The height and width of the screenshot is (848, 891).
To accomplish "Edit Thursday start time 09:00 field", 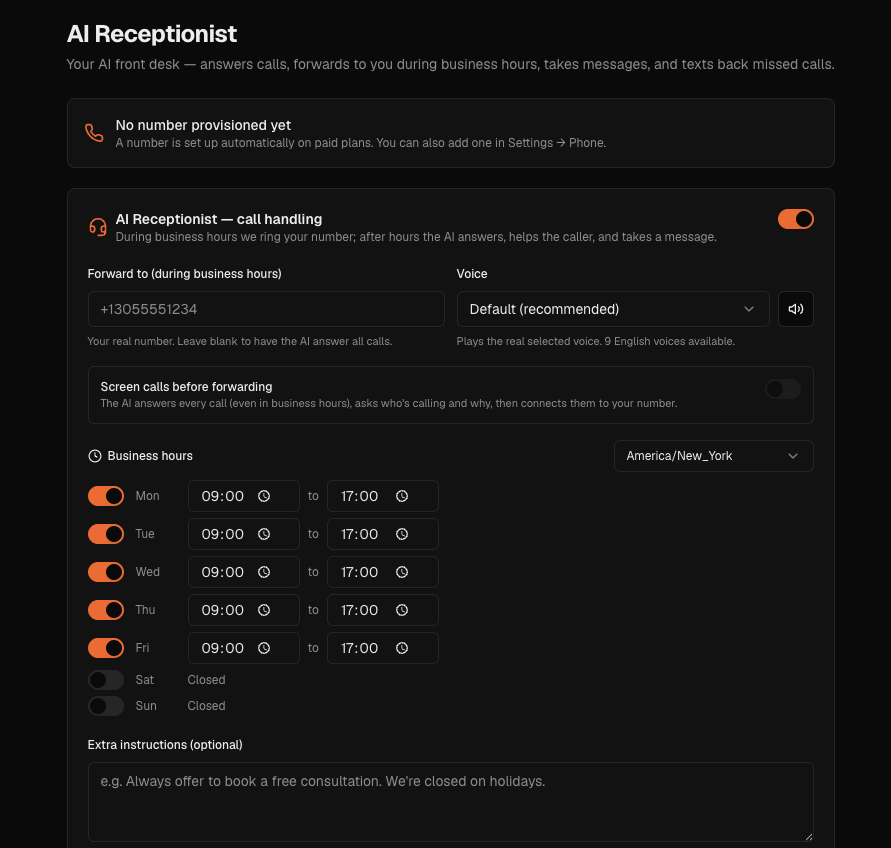I will point(244,610).
